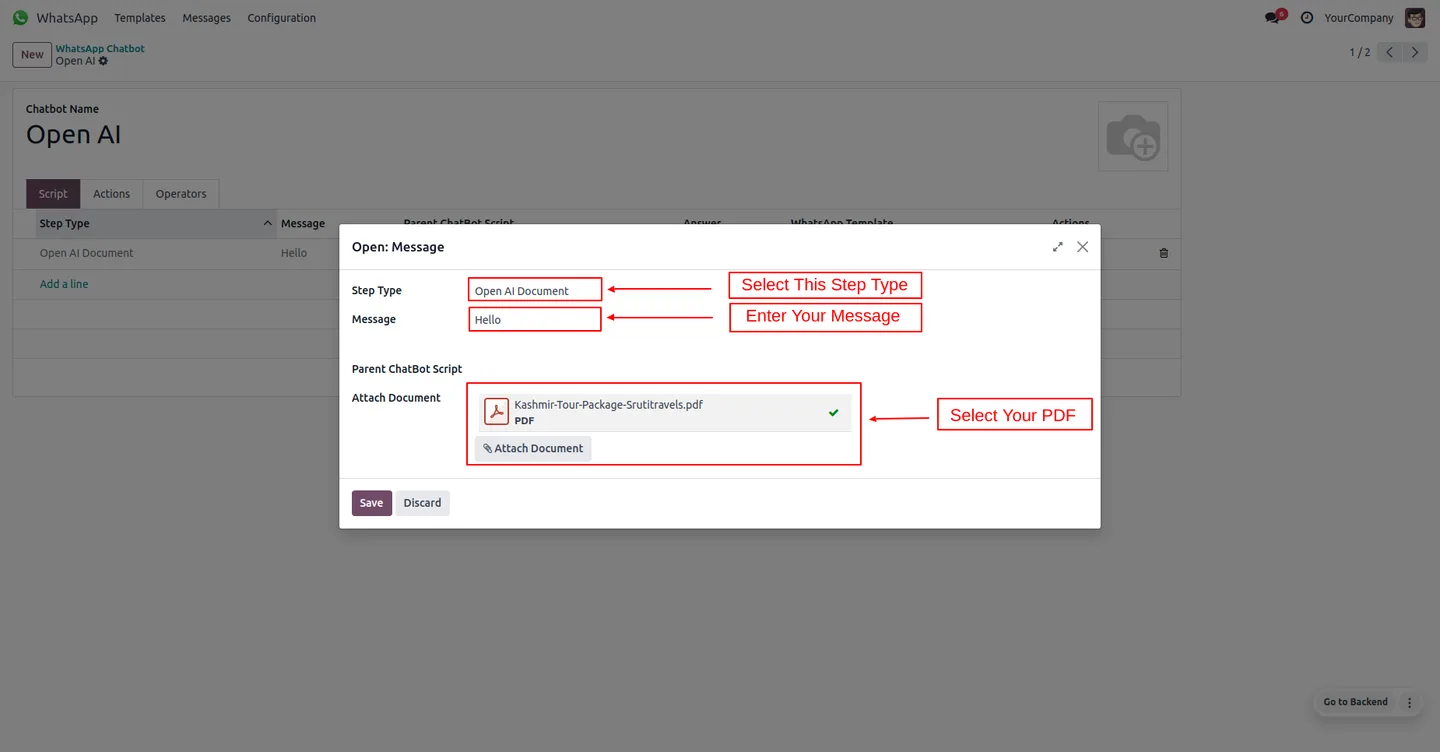
Task: Click the Message field containing Hello
Action: click(x=535, y=319)
